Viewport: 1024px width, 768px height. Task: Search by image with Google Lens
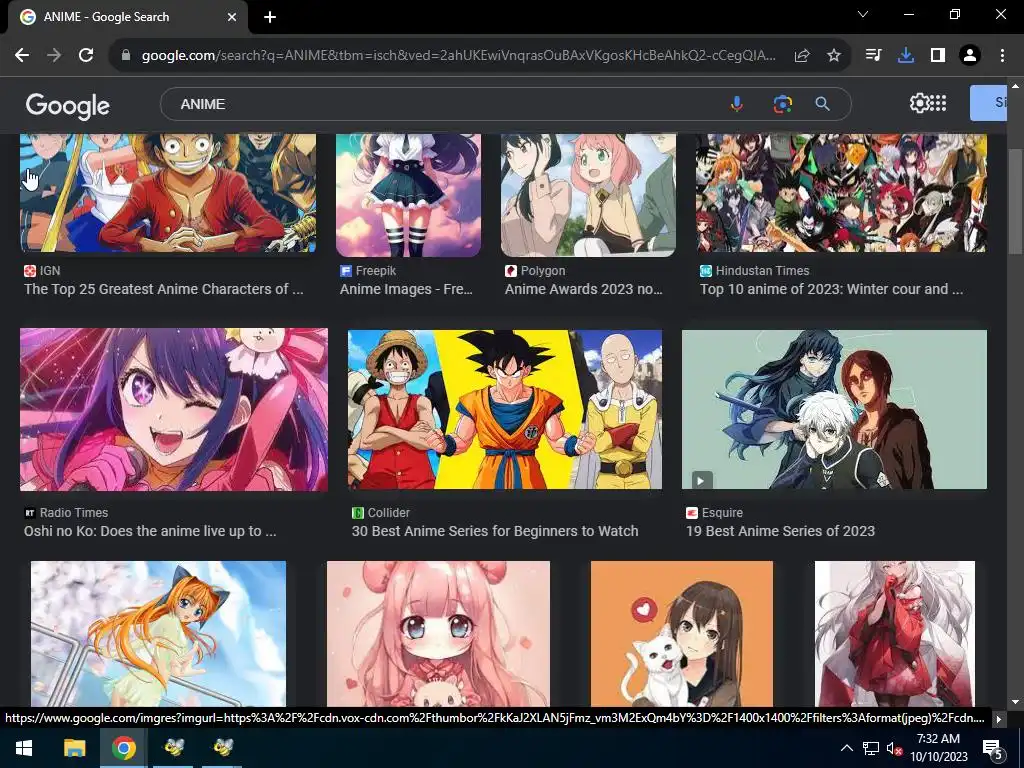tap(782, 104)
